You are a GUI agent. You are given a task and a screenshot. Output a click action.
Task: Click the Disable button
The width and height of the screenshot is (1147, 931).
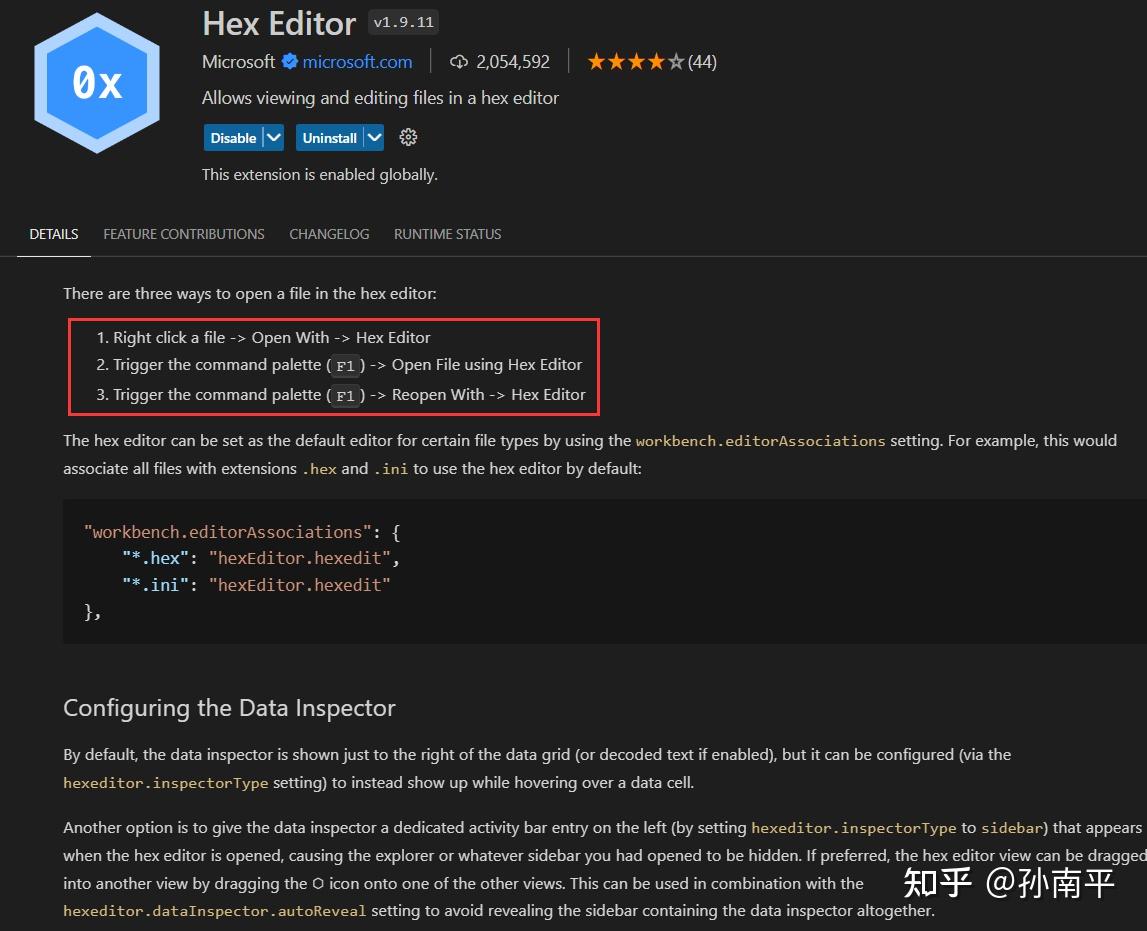233,137
